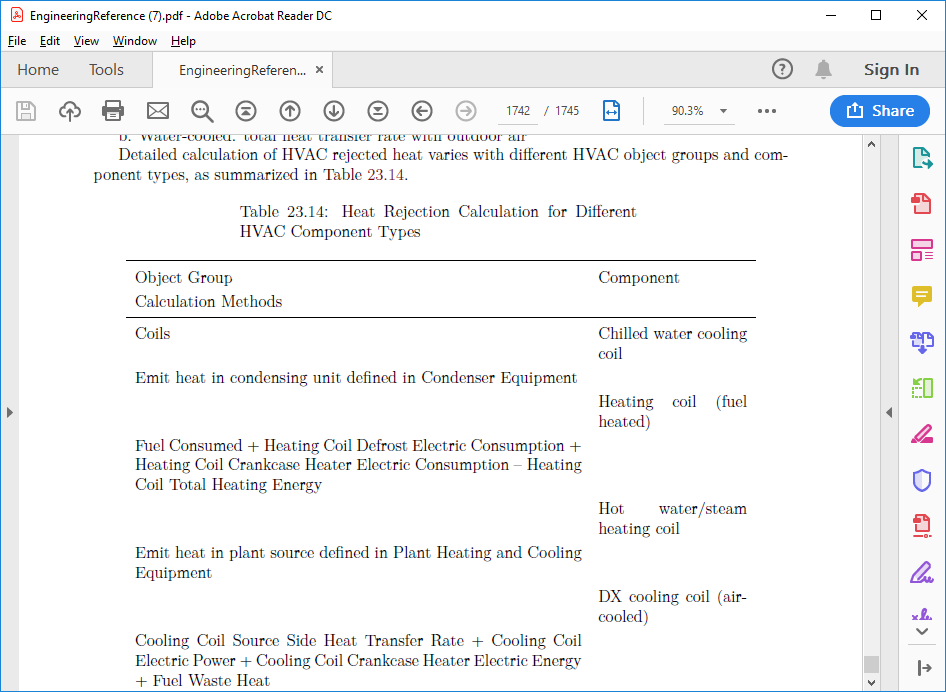Show the navigation pane
The image size is (946, 692).
point(10,411)
